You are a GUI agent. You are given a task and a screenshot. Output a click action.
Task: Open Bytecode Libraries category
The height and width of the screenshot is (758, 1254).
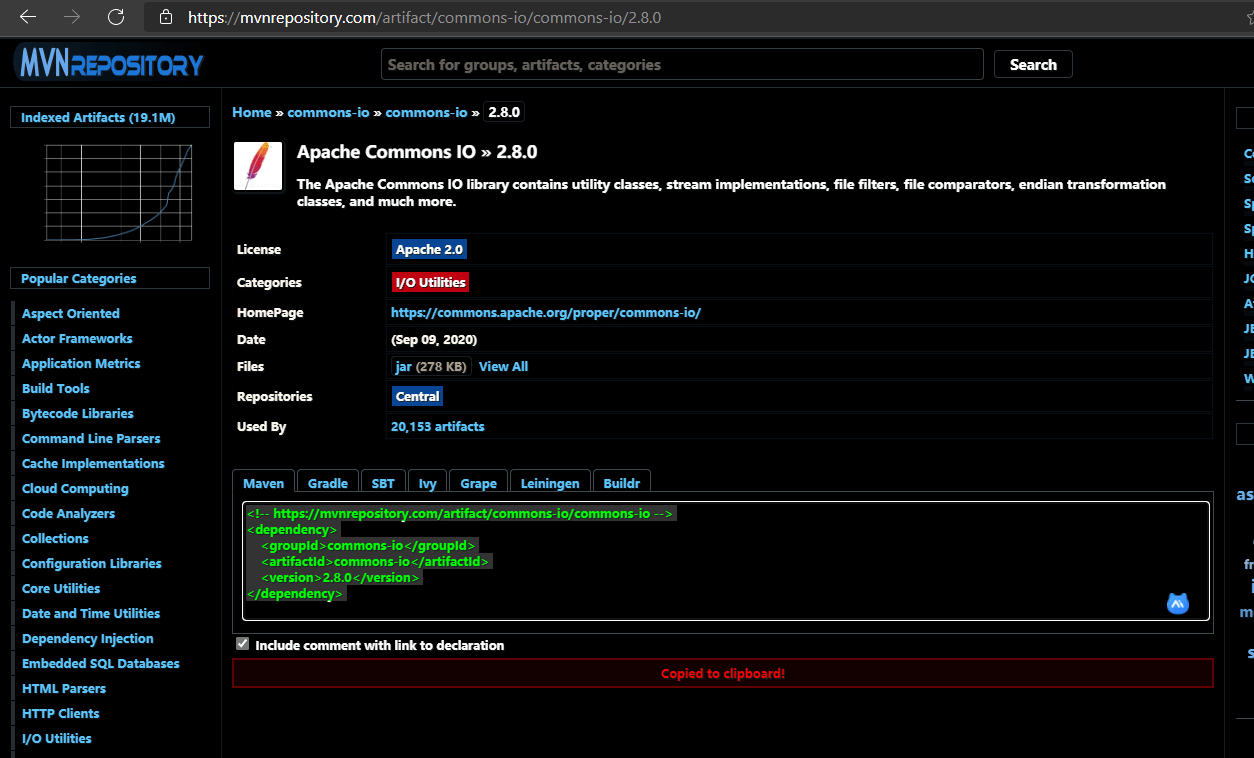tap(78, 413)
